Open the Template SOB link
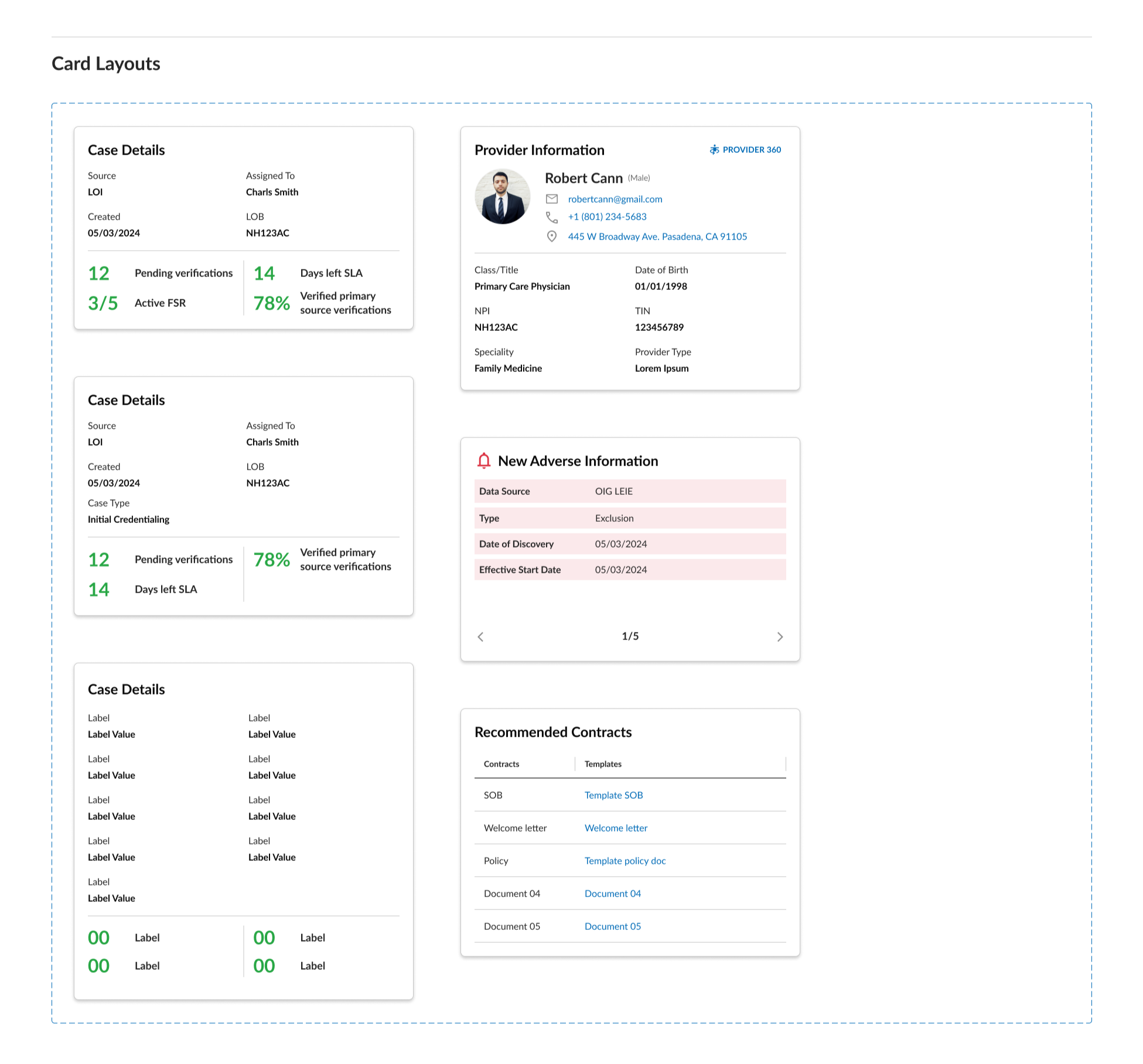This screenshot has height=1064, width=1143. coord(613,795)
